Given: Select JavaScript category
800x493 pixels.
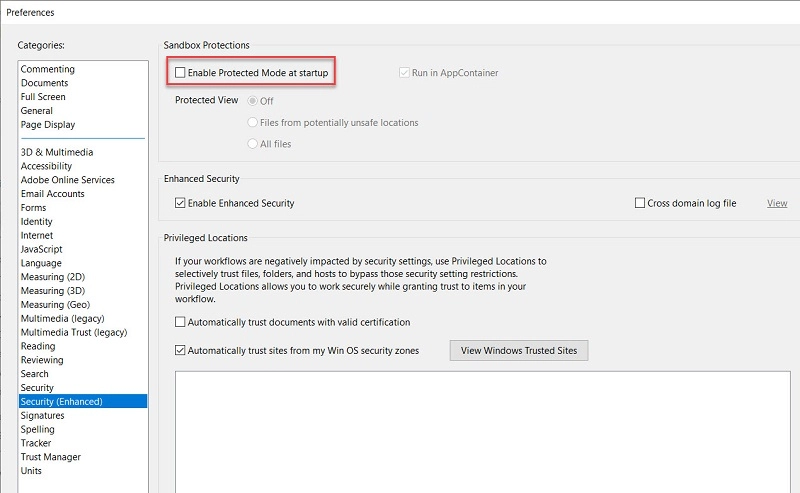Looking at the screenshot, I should pos(41,249).
